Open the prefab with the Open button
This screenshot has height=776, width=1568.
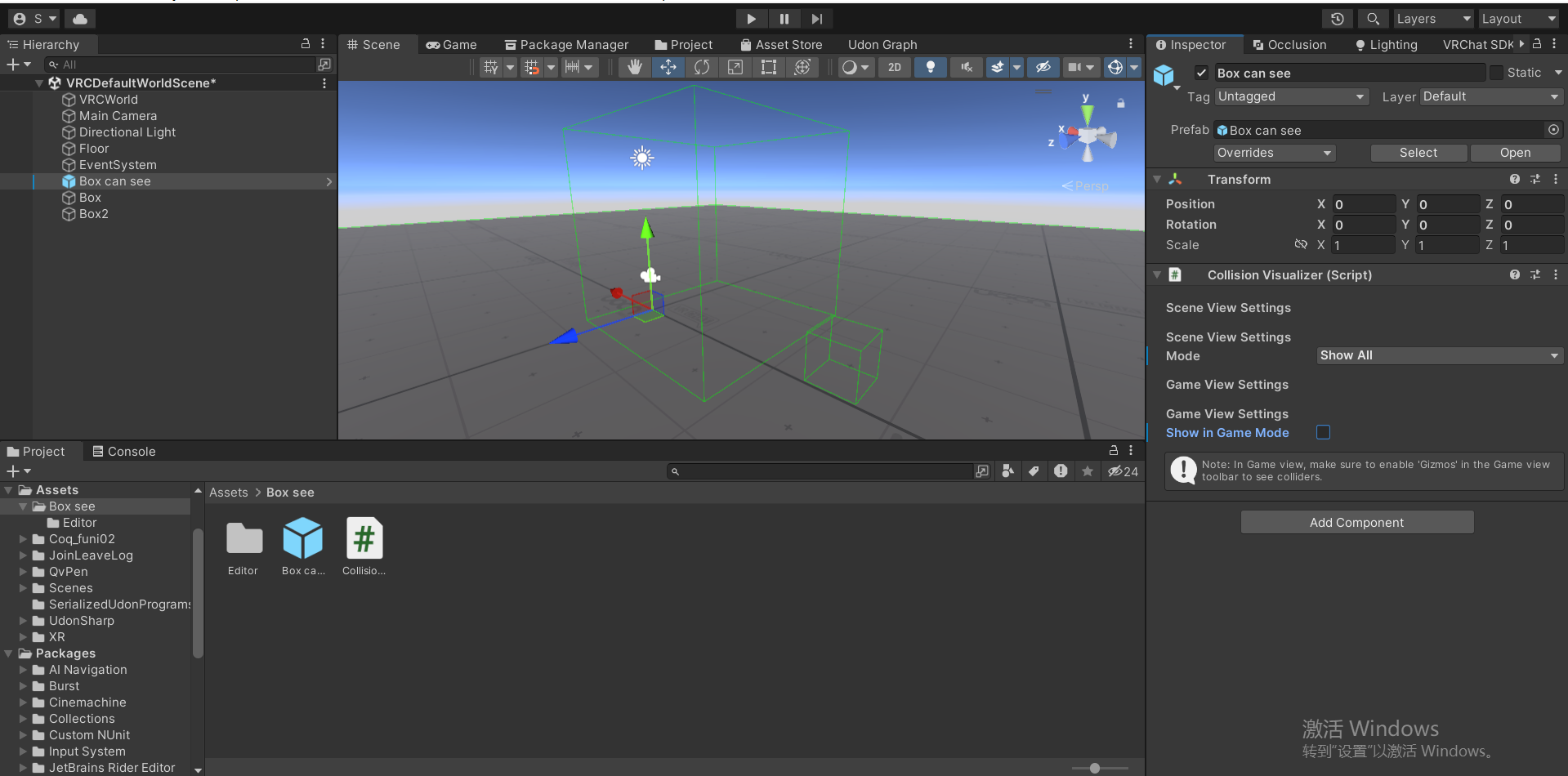click(1515, 153)
